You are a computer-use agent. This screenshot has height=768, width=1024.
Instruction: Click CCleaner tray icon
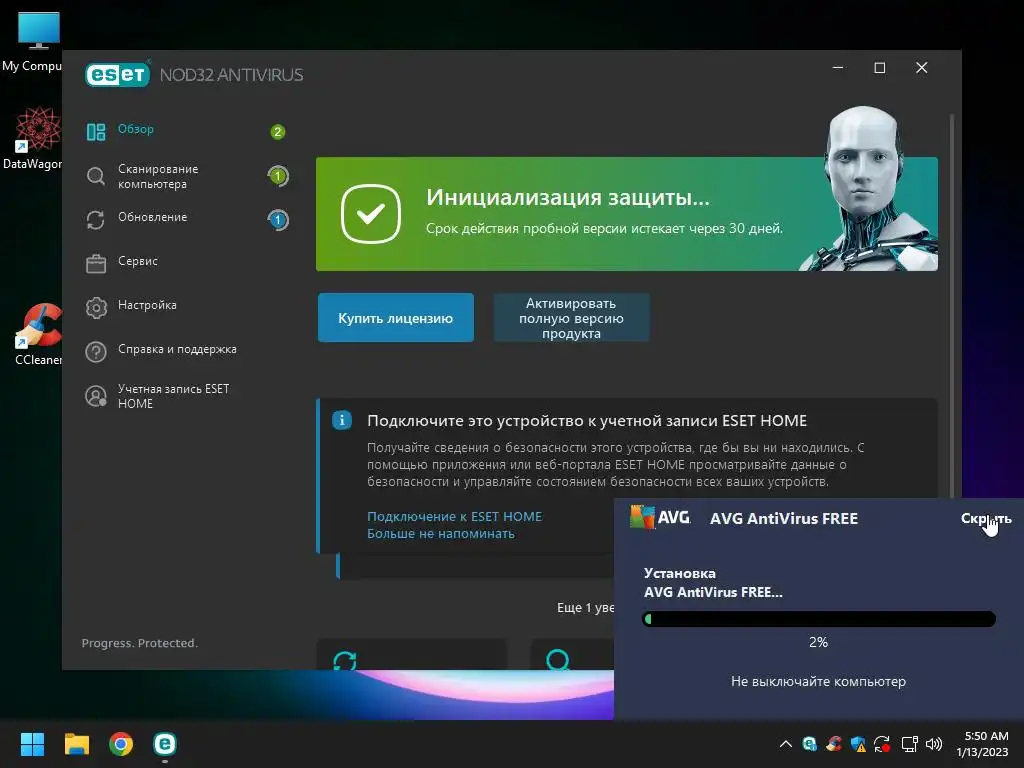(834, 744)
